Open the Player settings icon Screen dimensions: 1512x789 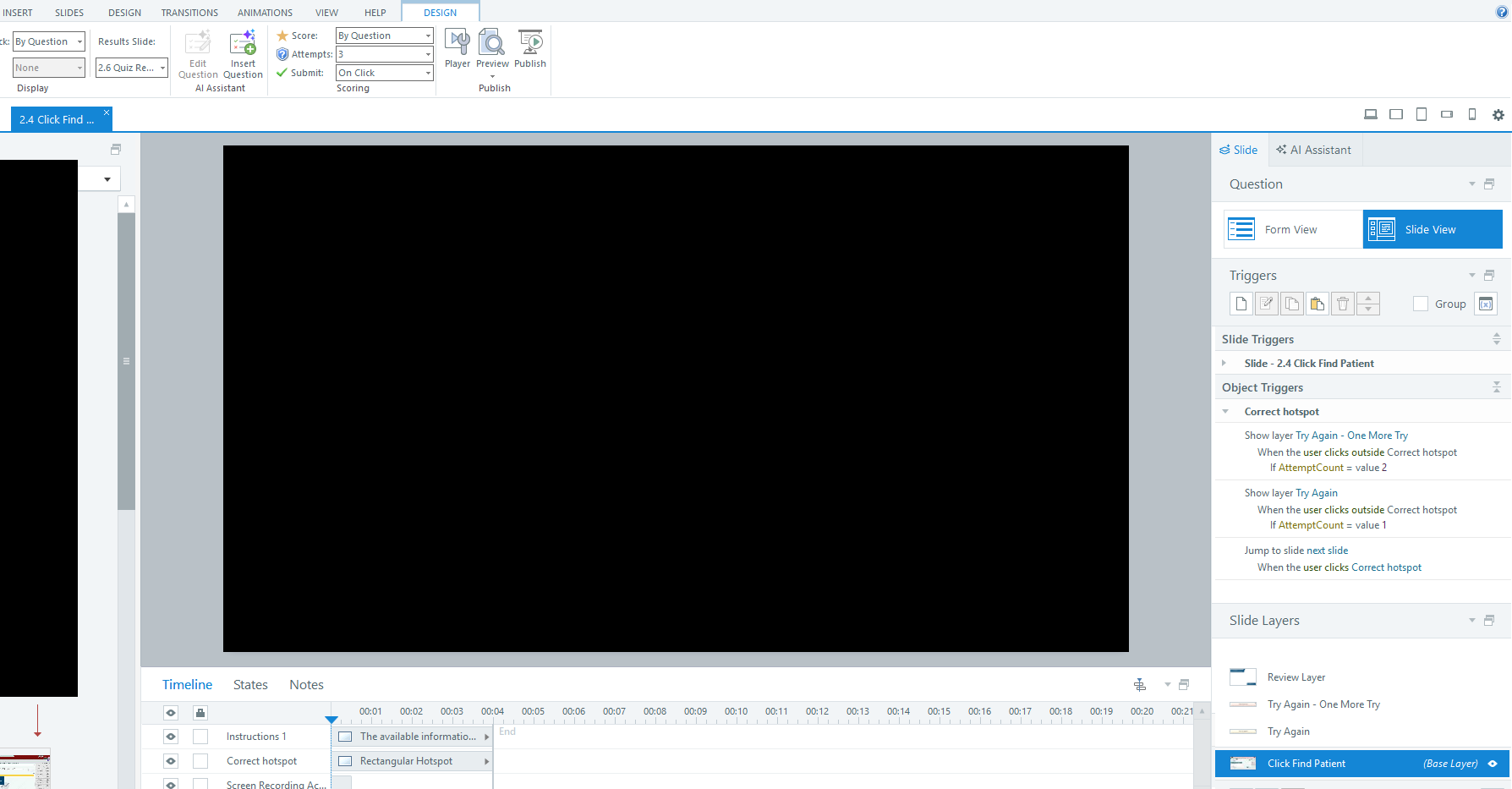point(457,48)
